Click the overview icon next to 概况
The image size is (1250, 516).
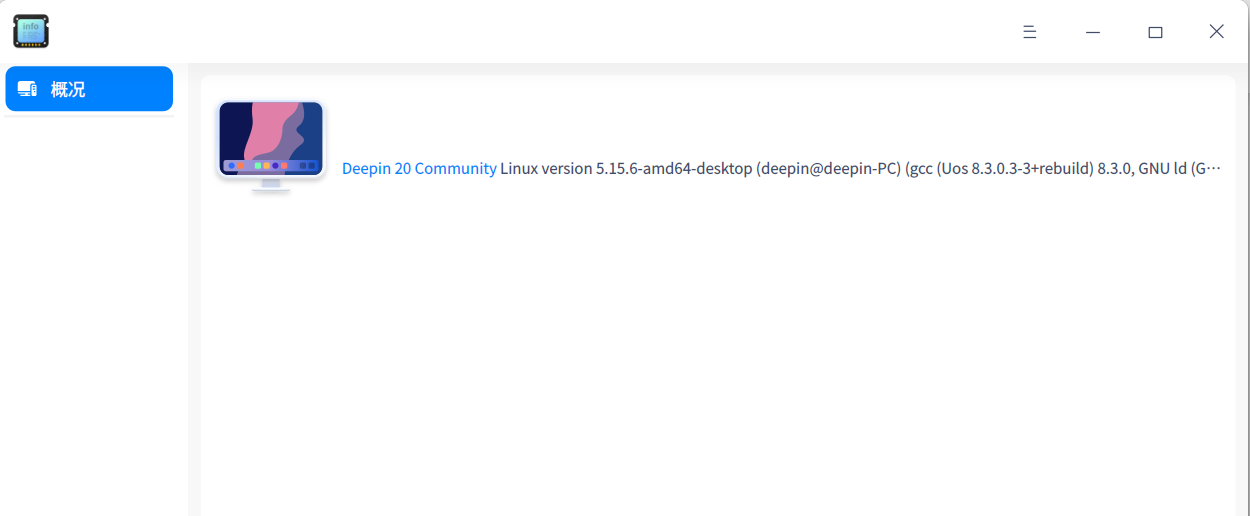point(28,89)
